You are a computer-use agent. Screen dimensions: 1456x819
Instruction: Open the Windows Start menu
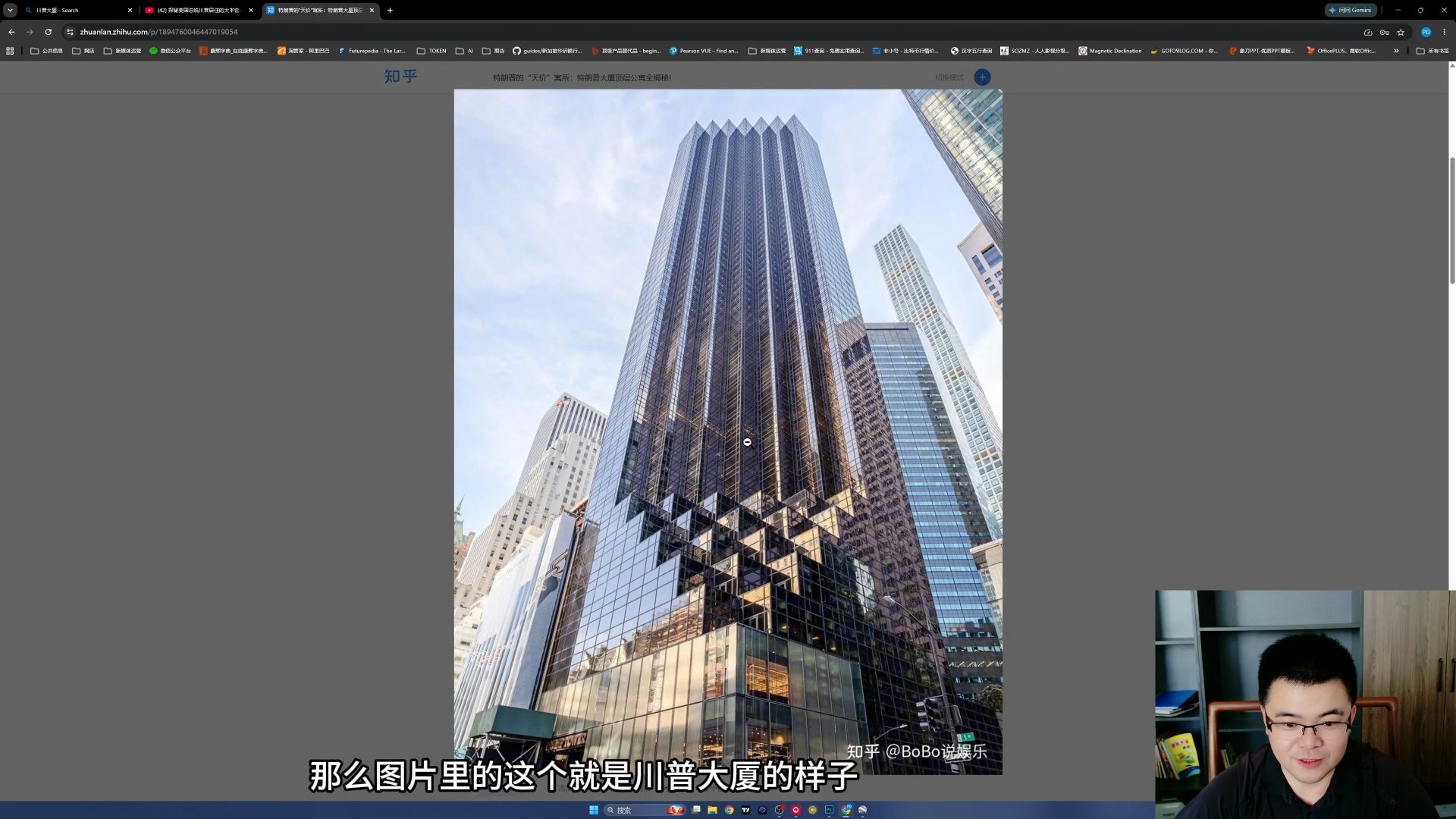[x=594, y=810]
